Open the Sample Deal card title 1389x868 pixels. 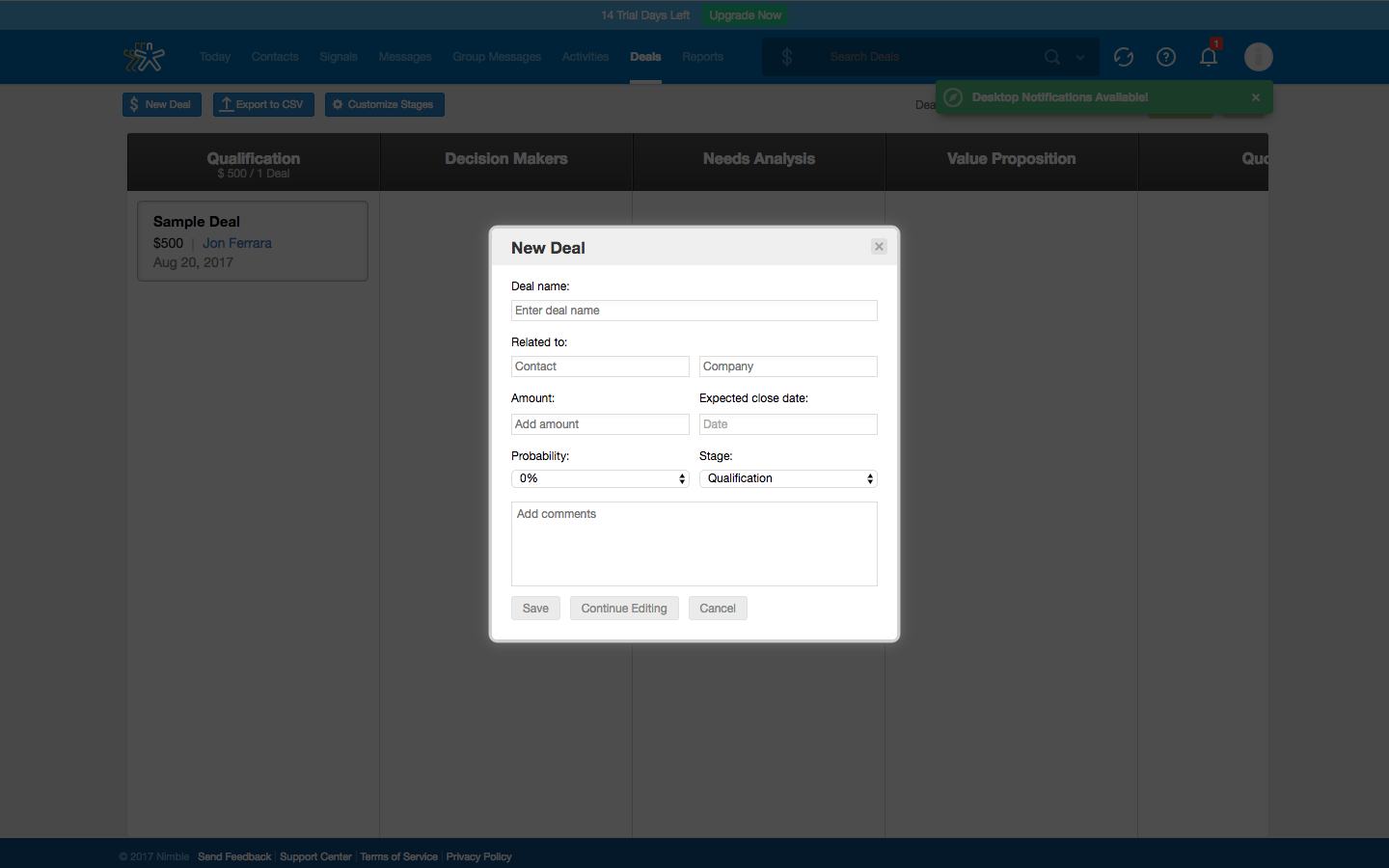tap(197, 222)
